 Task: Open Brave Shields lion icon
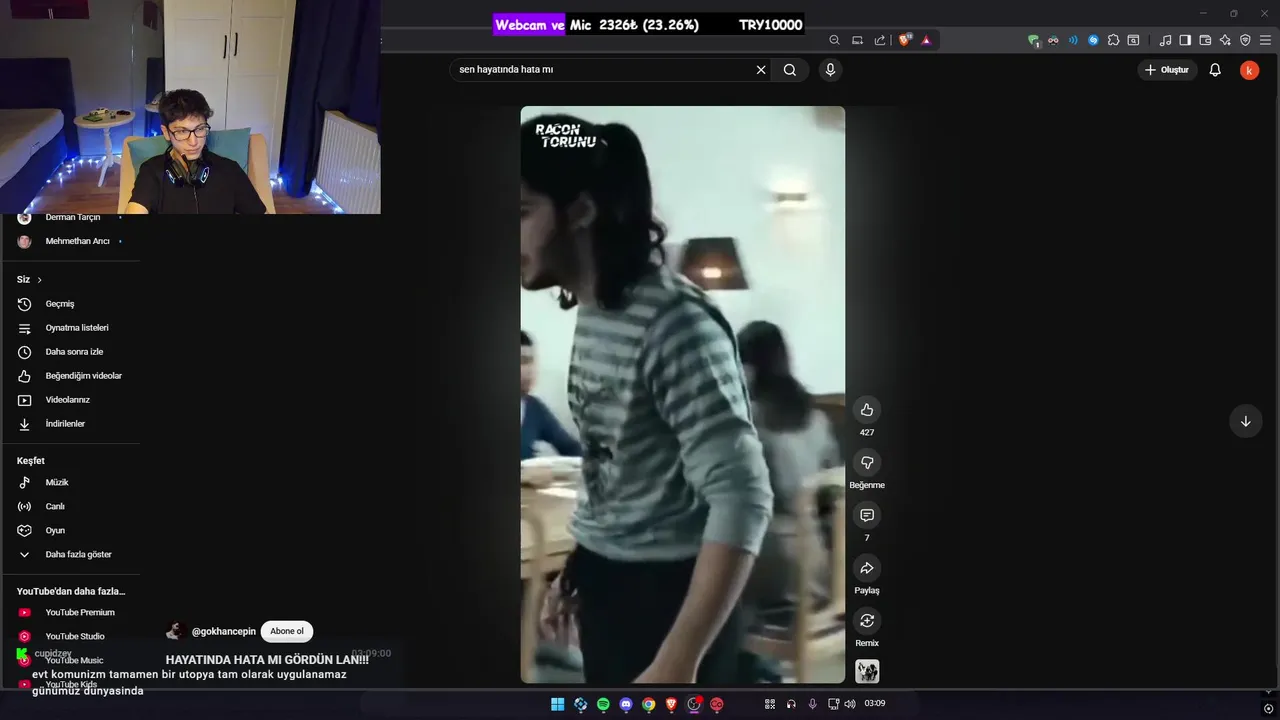click(x=904, y=40)
